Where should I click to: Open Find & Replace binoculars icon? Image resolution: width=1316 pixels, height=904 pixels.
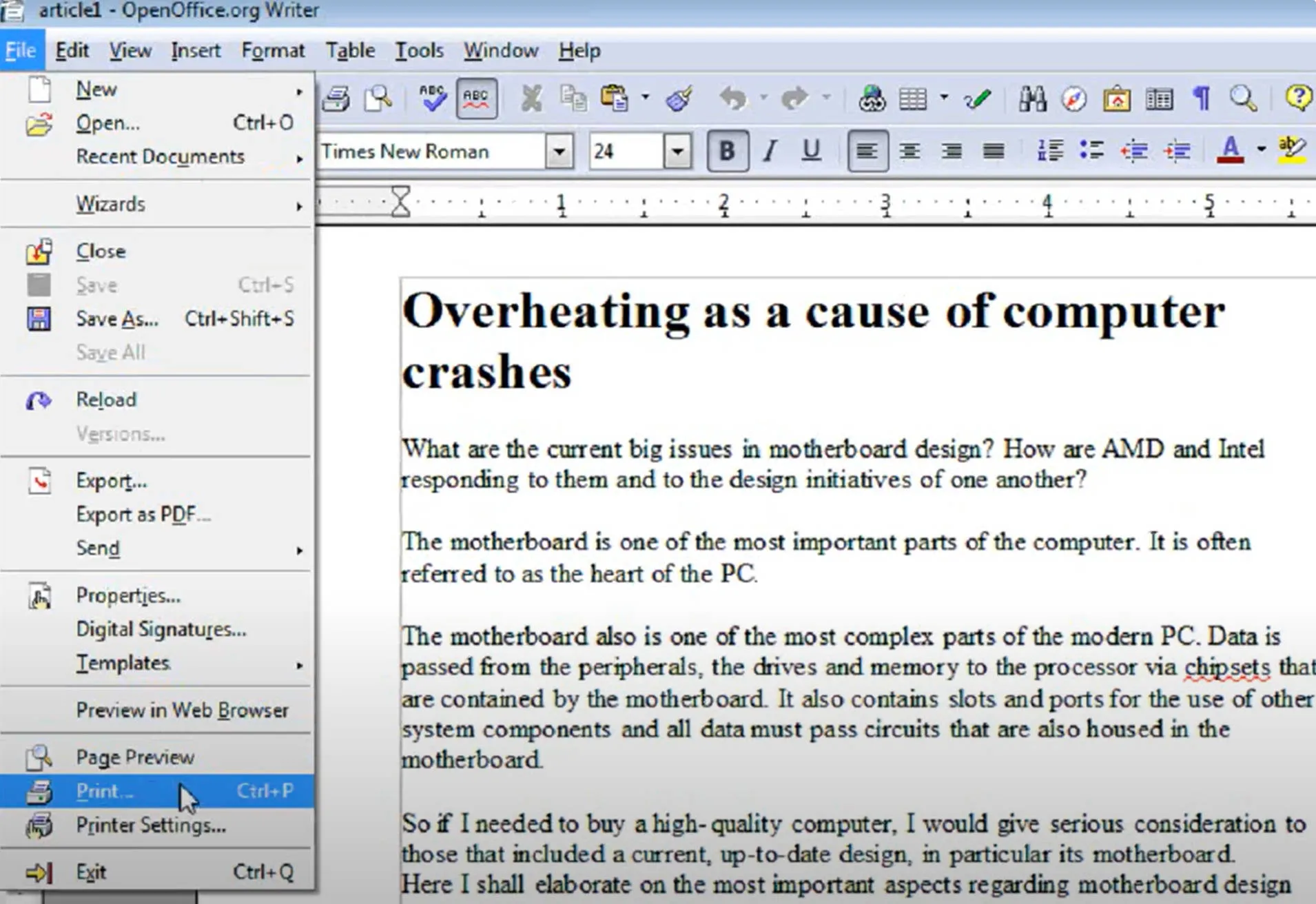point(1032,99)
